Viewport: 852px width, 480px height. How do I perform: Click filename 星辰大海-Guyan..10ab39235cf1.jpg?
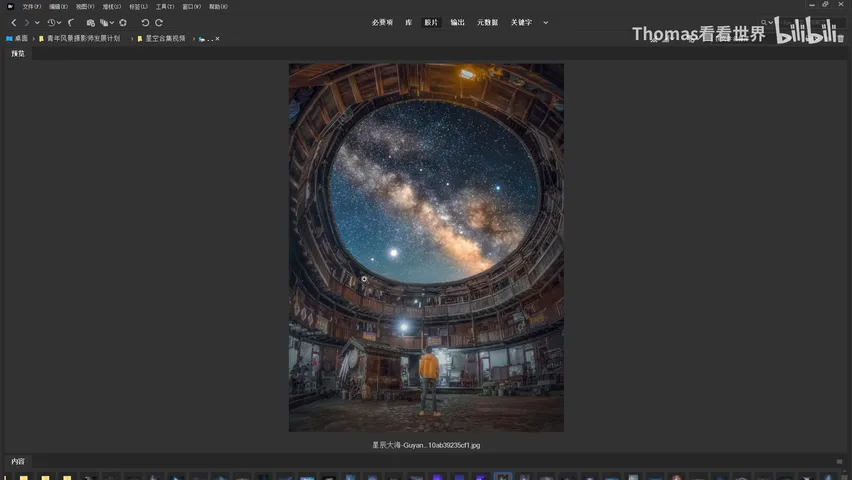tap(426, 445)
